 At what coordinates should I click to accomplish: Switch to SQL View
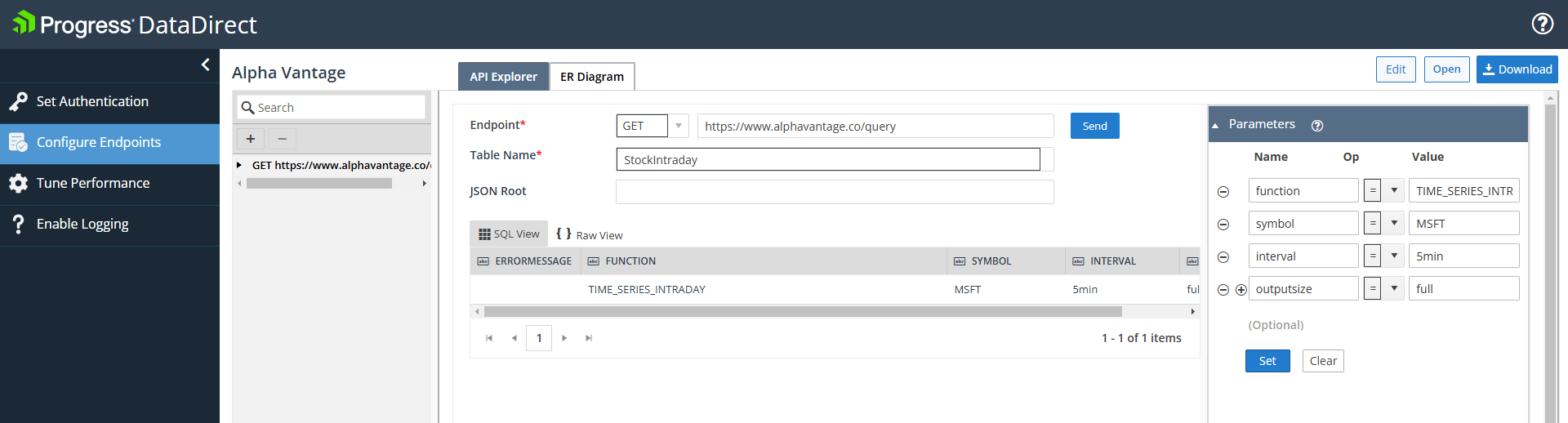509,234
